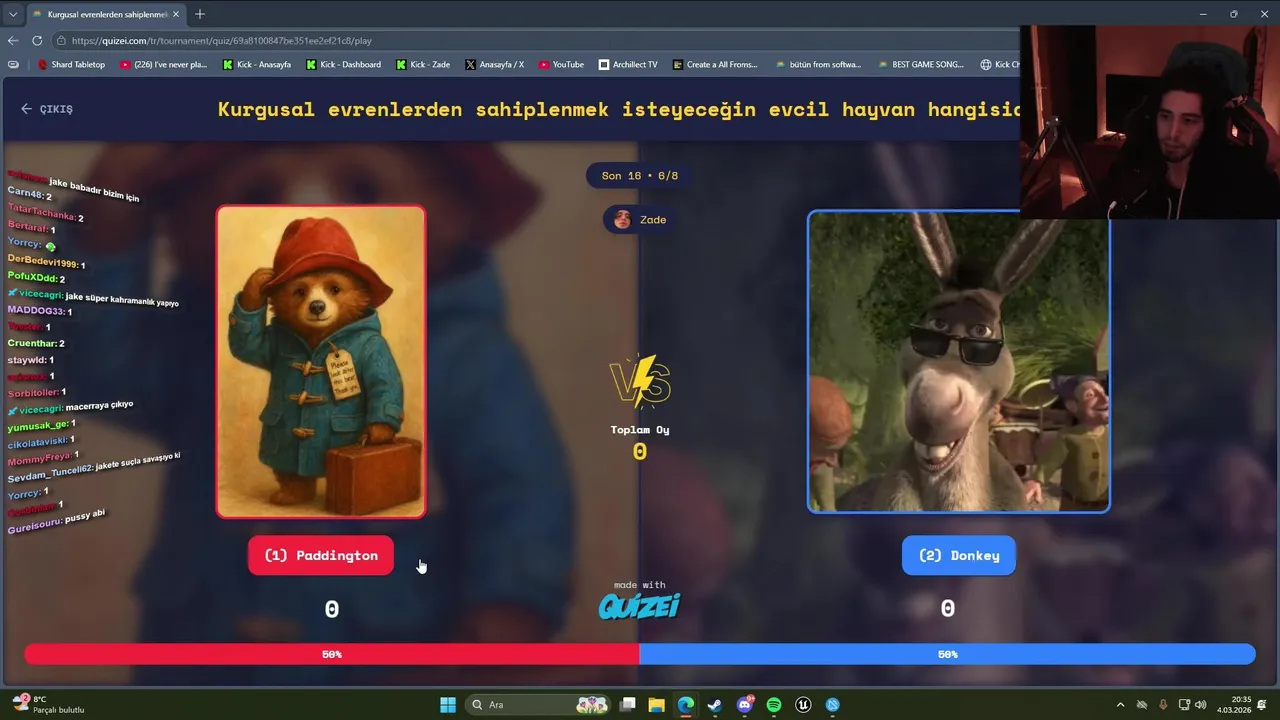Click the Zade user avatar chip
This screenshot has width=1280, height=720.
[x=640, y=219]
